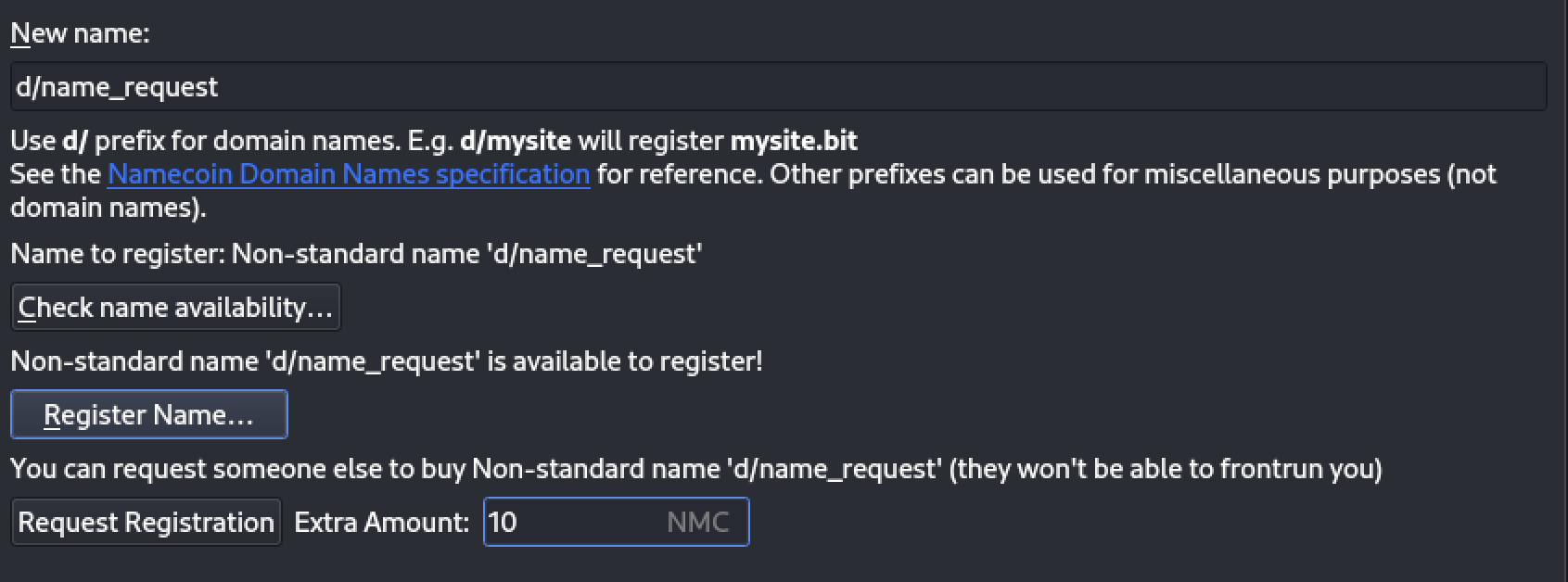Trigger registration request for d/name_request
The width and height of the screenshot is (1568, 582).
[146, 522]
